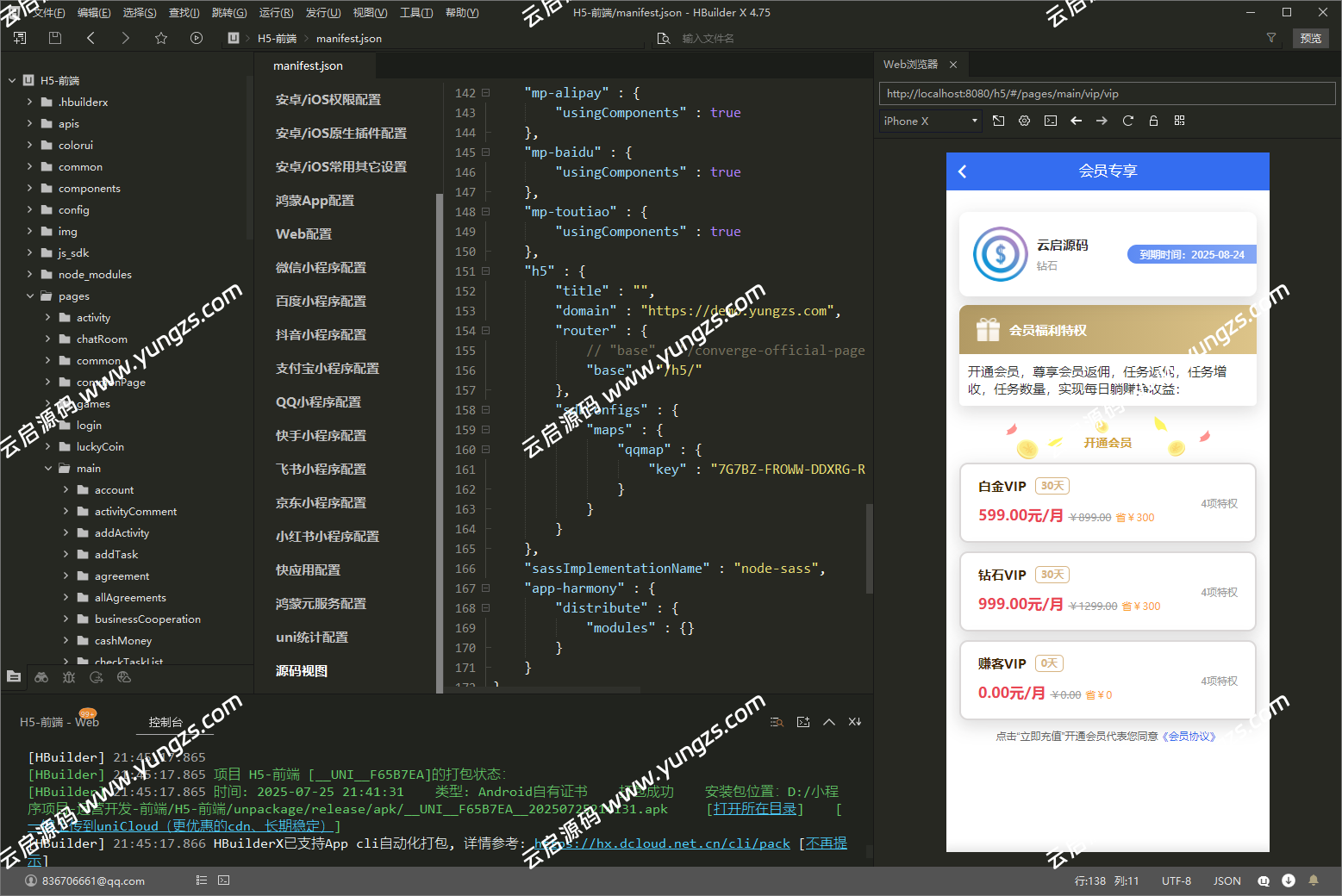Collapse line 151 h5 code fold marker
Image resolution: width=1342 pixels, height=896 pixels.
click(x=486, y=271)
